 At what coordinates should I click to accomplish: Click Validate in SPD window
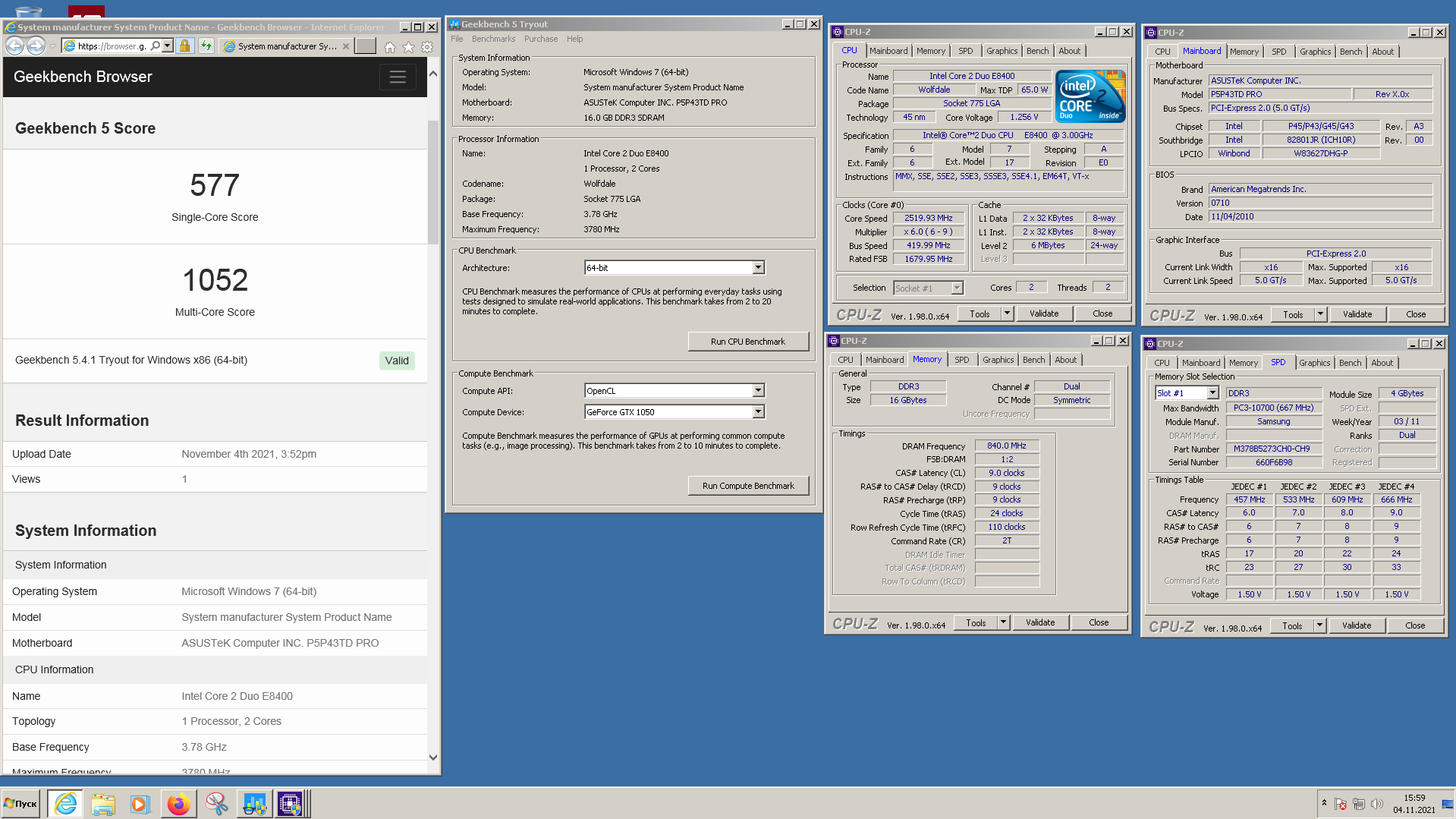tap(1357, 625)
